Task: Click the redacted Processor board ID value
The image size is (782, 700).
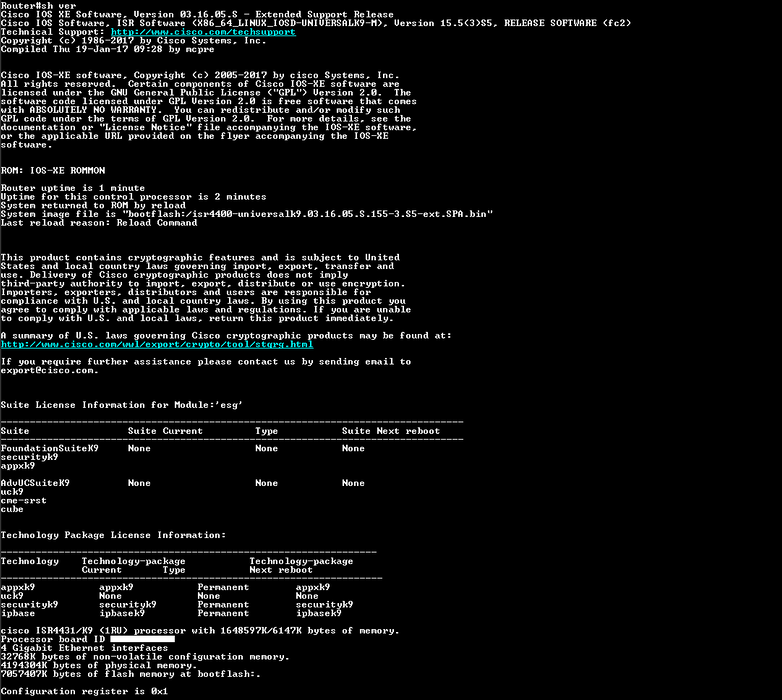Action: [142, 639]
